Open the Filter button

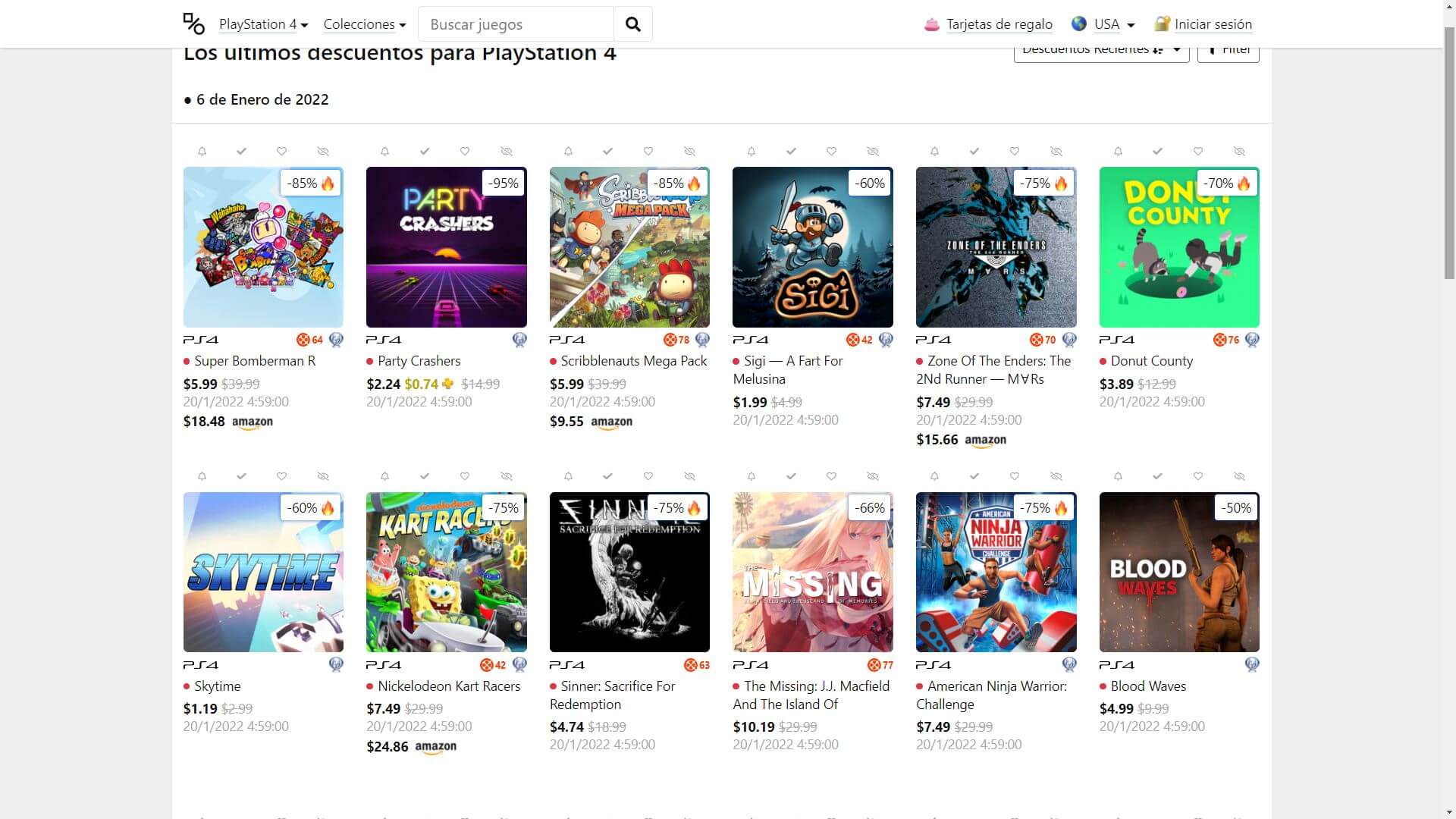1228,52
